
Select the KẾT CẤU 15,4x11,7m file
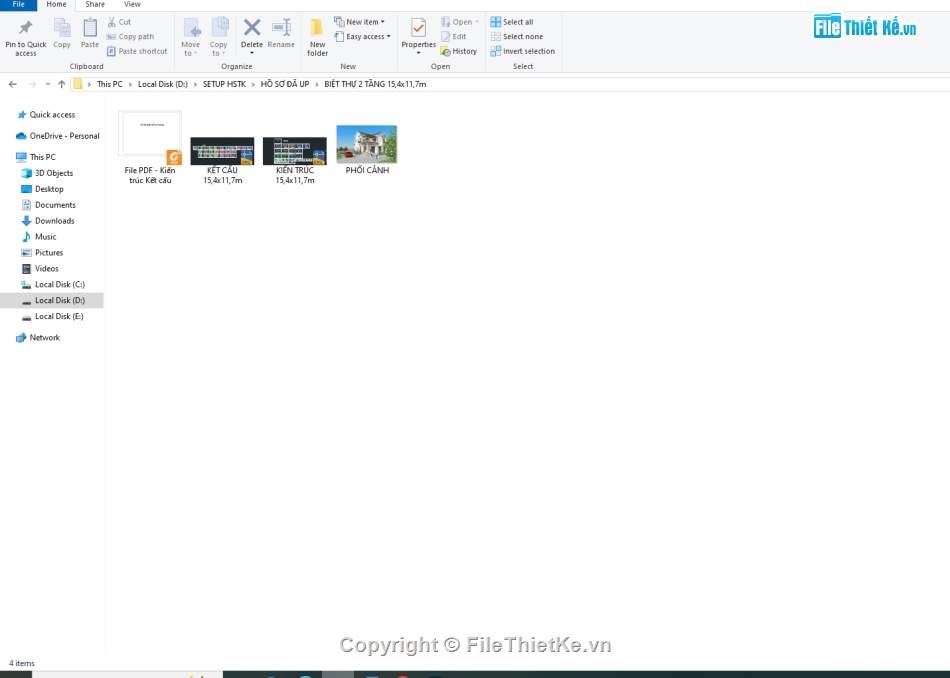tap(222, 152)
